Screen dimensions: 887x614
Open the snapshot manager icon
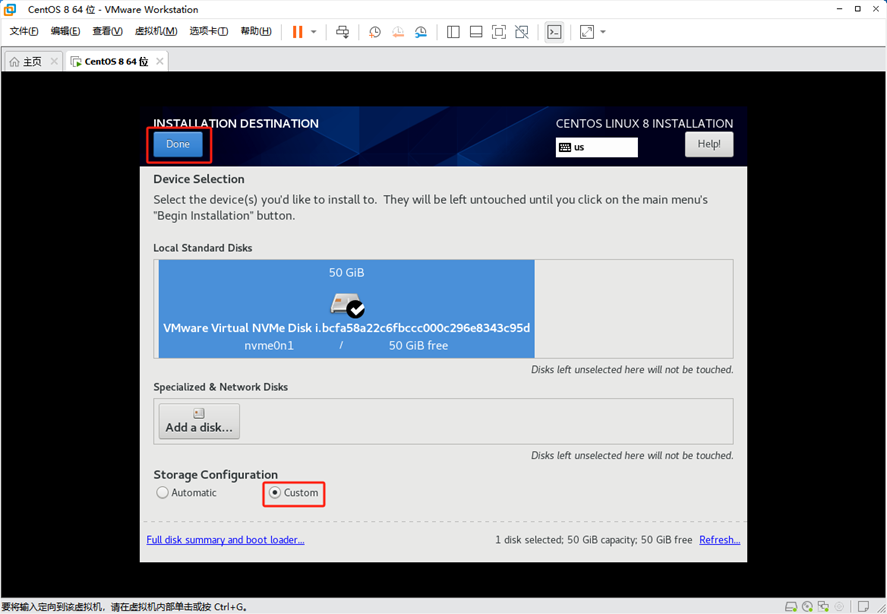[421, 32]
